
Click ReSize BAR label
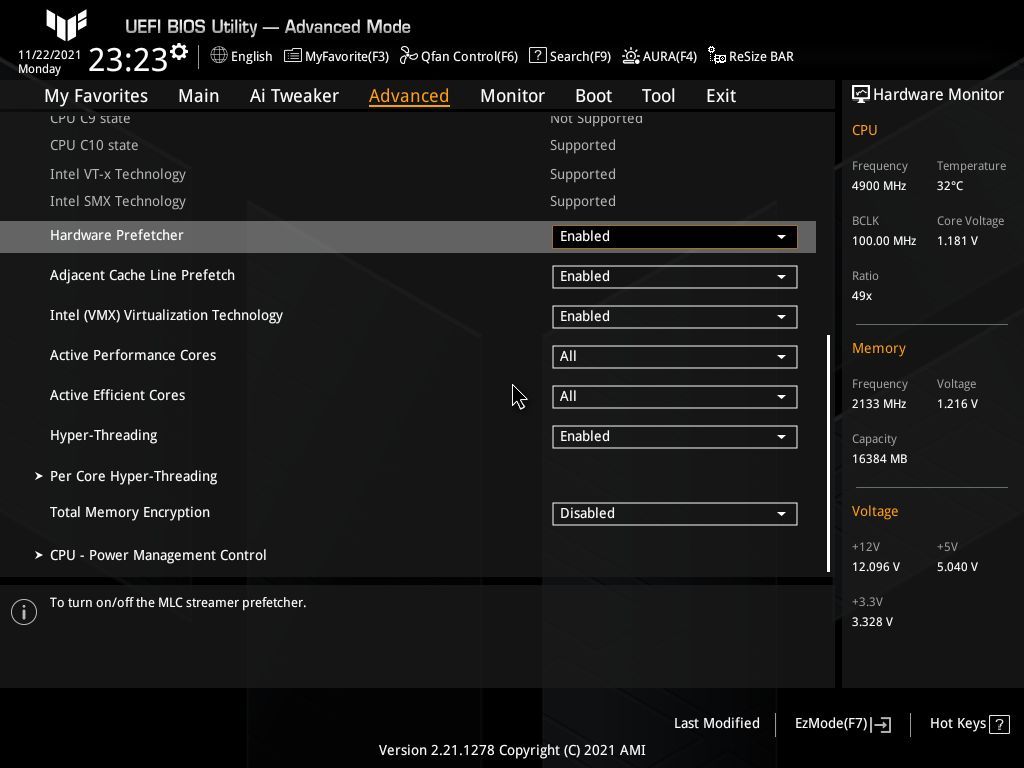[x=761, y=56]
